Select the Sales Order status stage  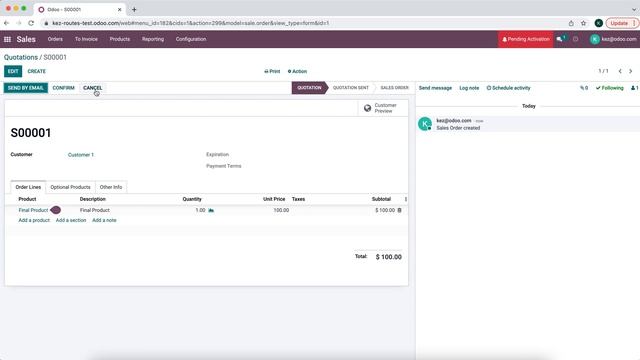pyautogui.click(x=394, y=88)
